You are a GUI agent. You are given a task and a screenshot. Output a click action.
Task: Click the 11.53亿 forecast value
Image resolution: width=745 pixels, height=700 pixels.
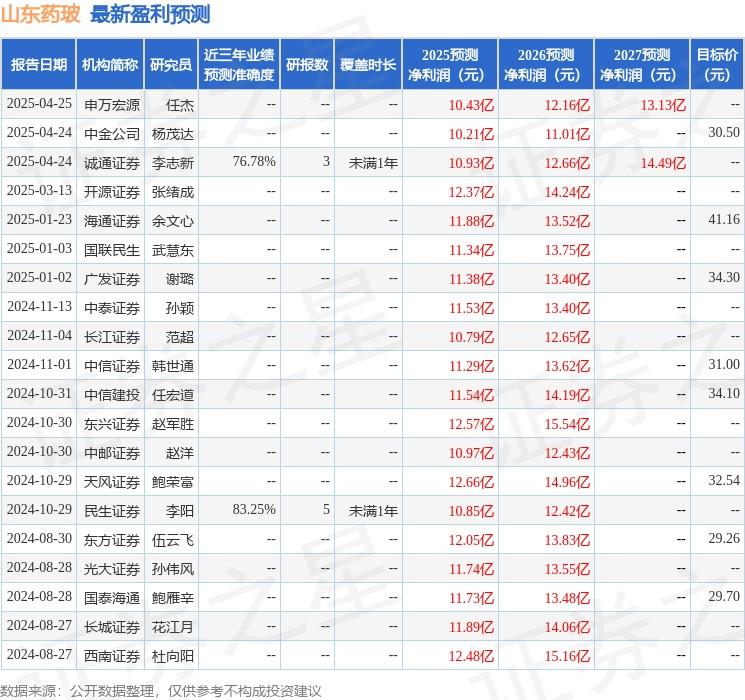coord(471,307)
